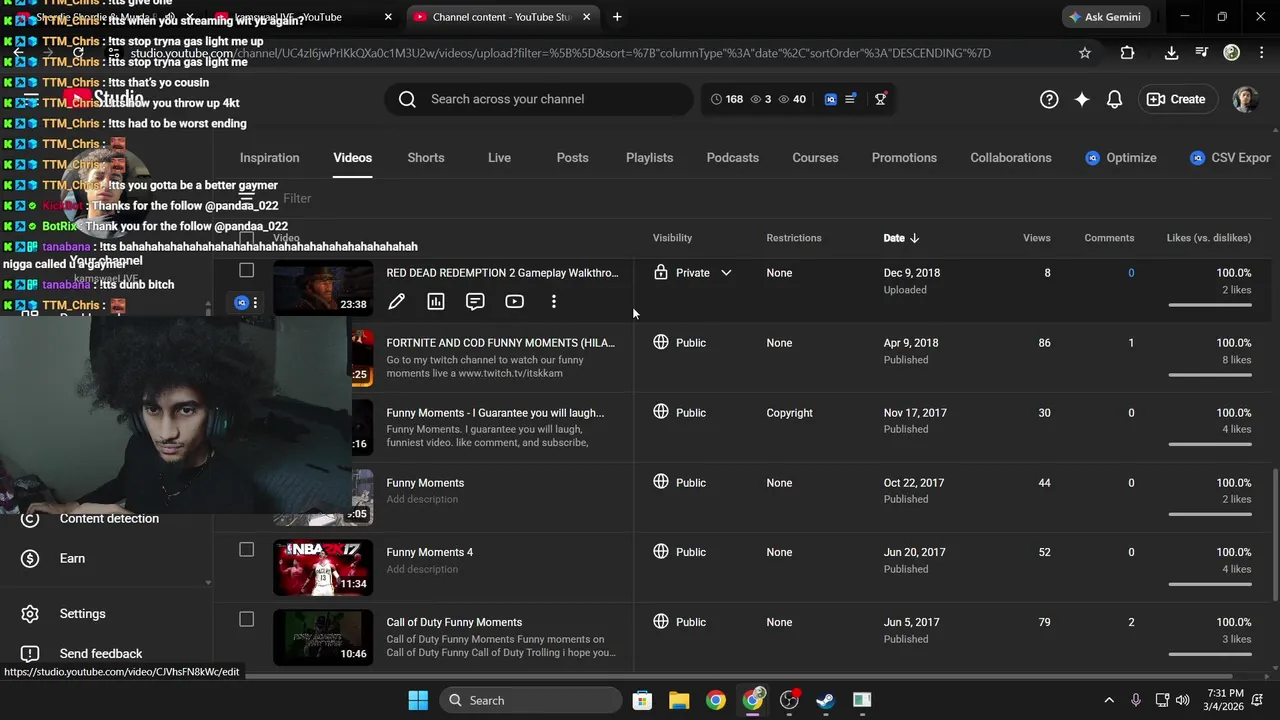The height and width of the screenshot is (720, 1280).
Task: Click Search across your channel field
Action: (x=538, y=99)
